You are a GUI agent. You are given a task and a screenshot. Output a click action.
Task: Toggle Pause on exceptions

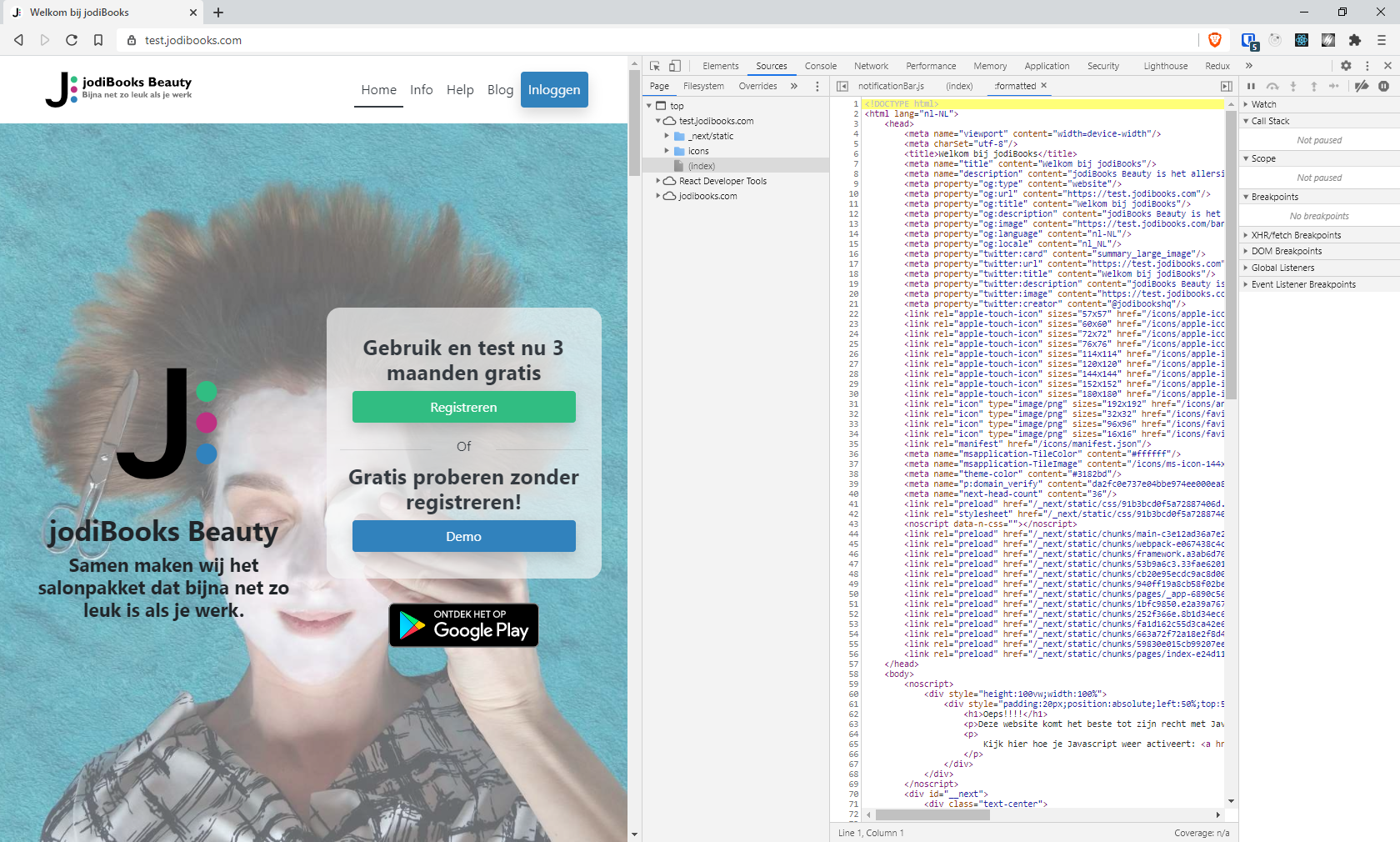[x=1383, y=86]
